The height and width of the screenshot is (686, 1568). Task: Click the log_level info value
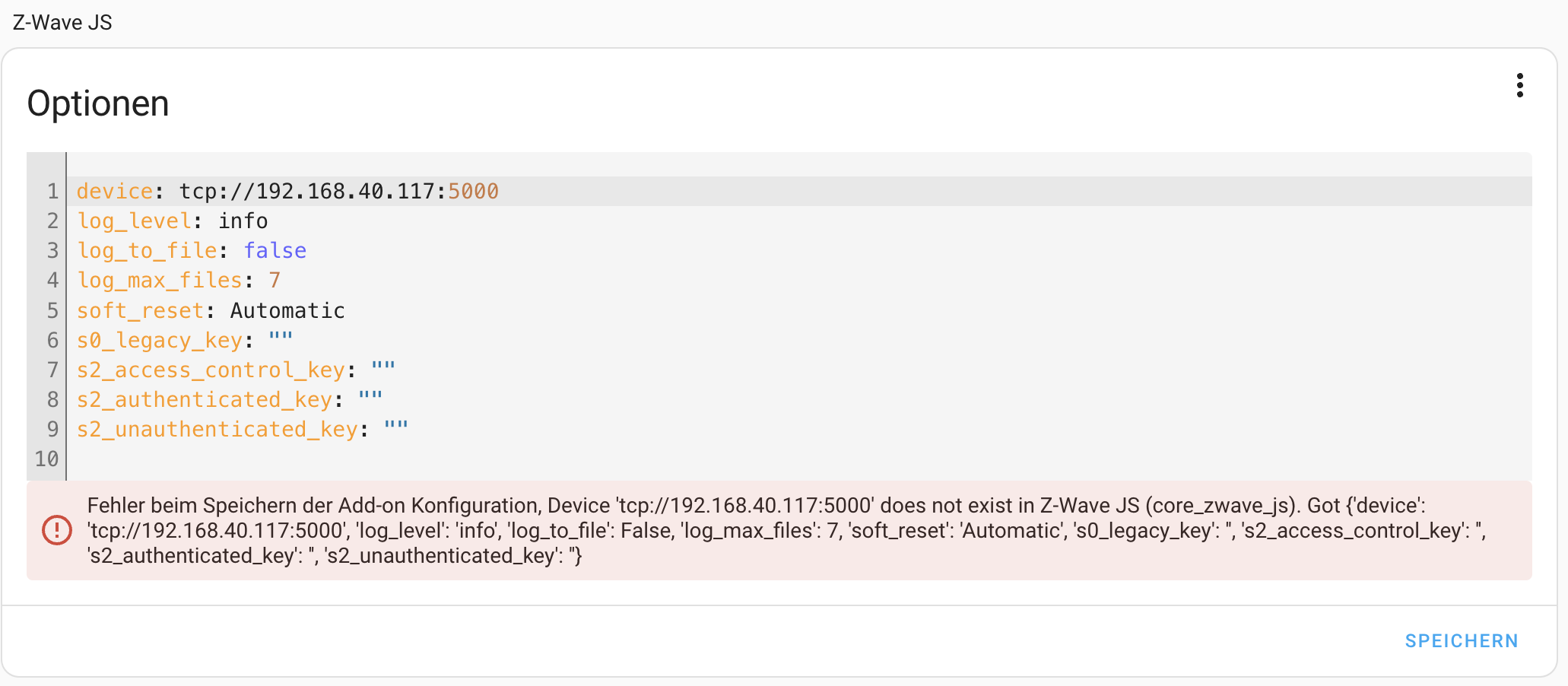pos(243,221)
